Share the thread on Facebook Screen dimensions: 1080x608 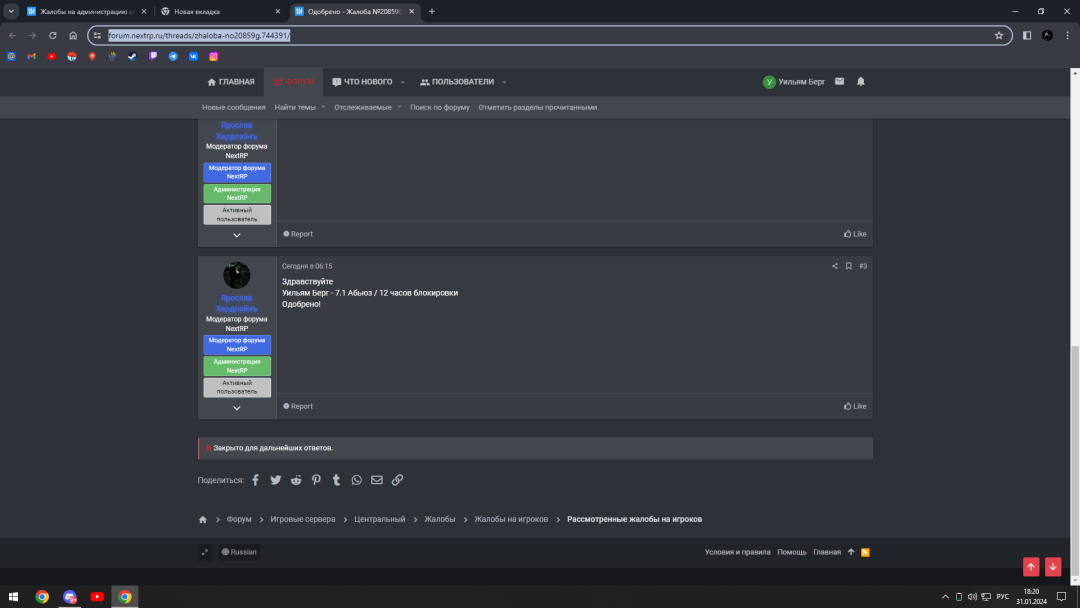tap(255, 480)
